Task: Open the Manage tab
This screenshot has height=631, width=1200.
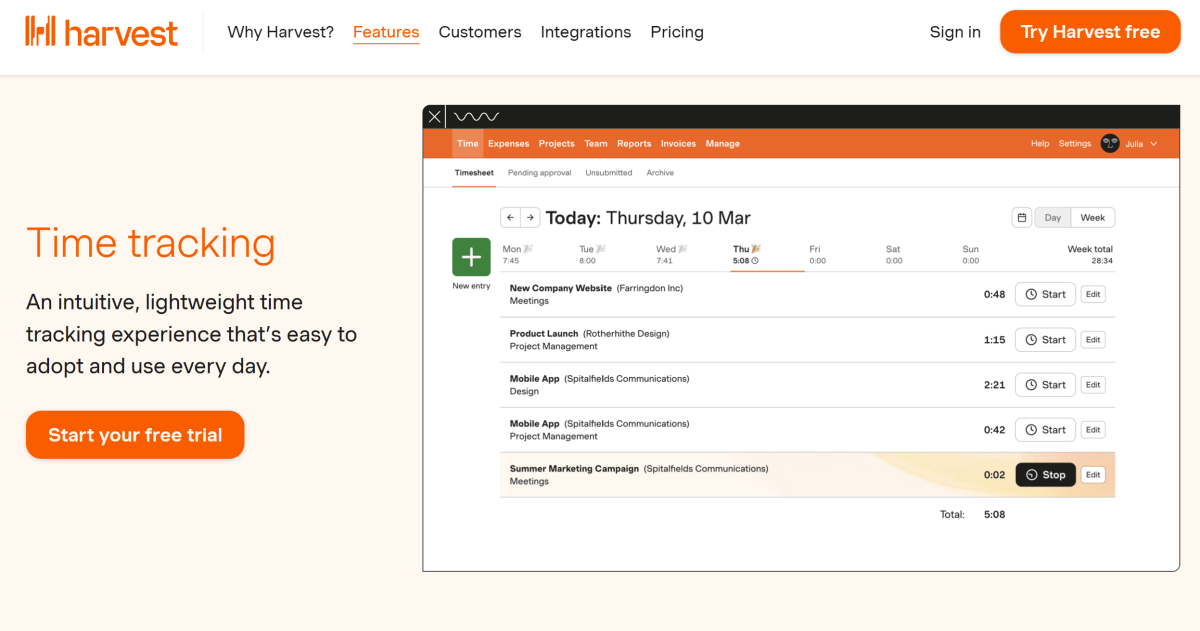Action: [723, 143]
